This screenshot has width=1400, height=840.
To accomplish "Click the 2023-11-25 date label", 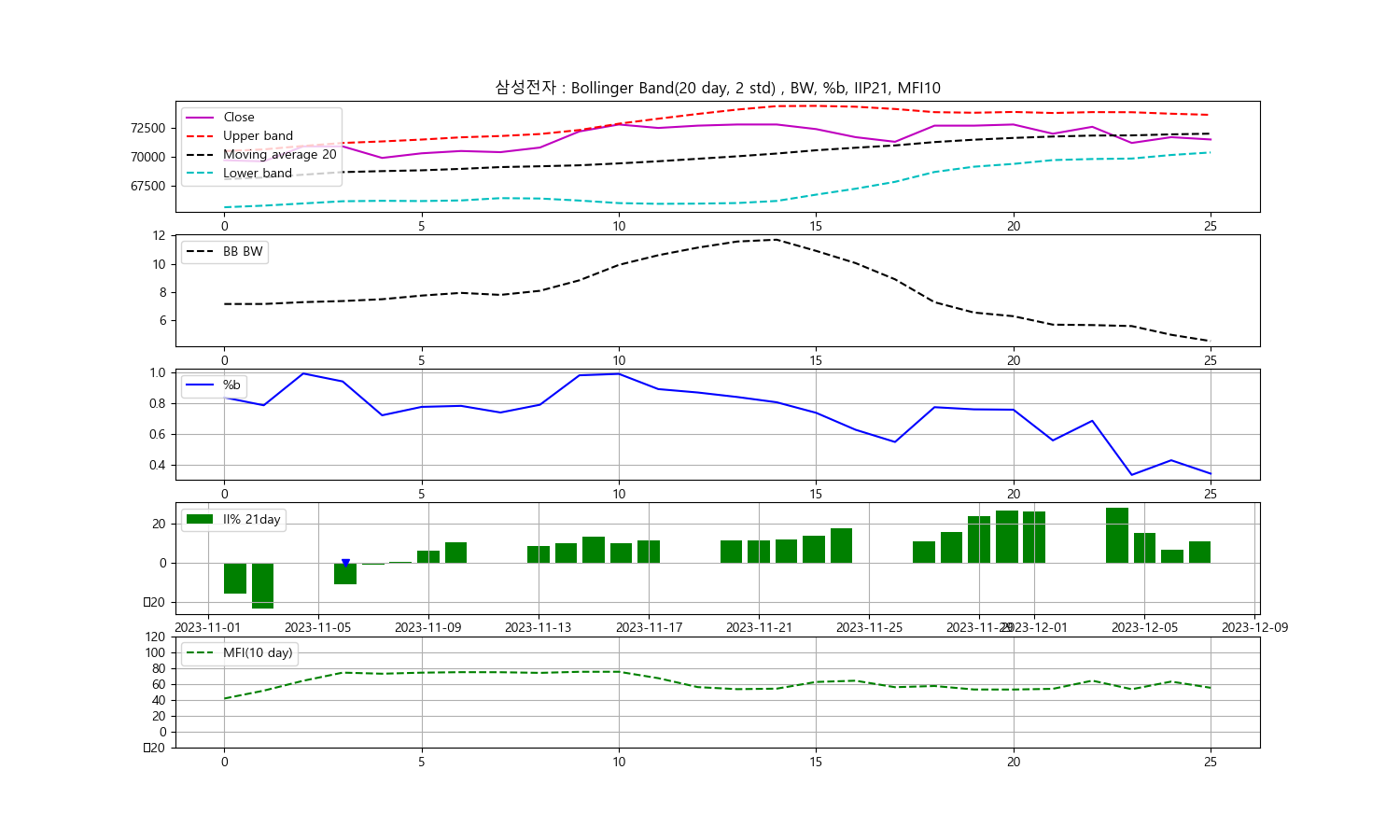I will (x=869, y=628).
